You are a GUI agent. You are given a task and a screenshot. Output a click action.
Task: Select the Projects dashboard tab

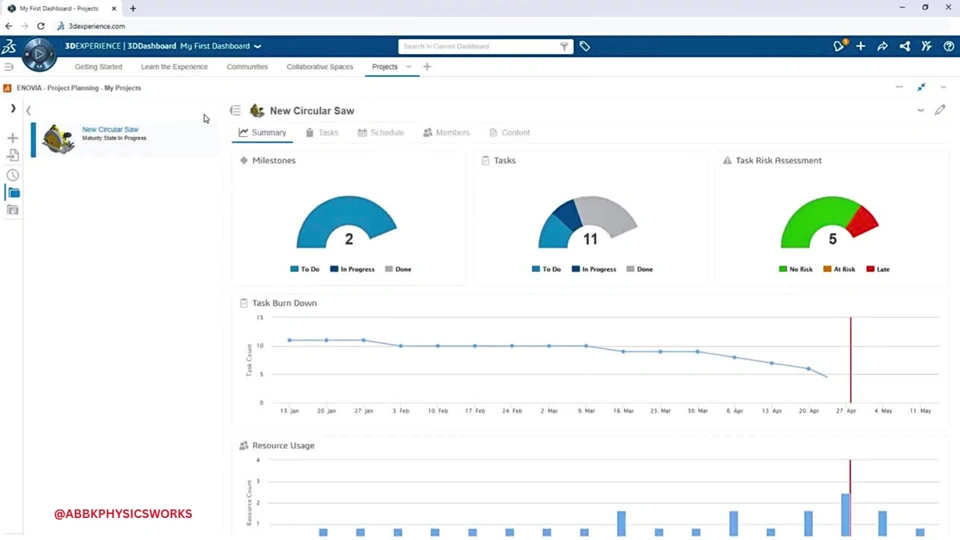(384, 67)
